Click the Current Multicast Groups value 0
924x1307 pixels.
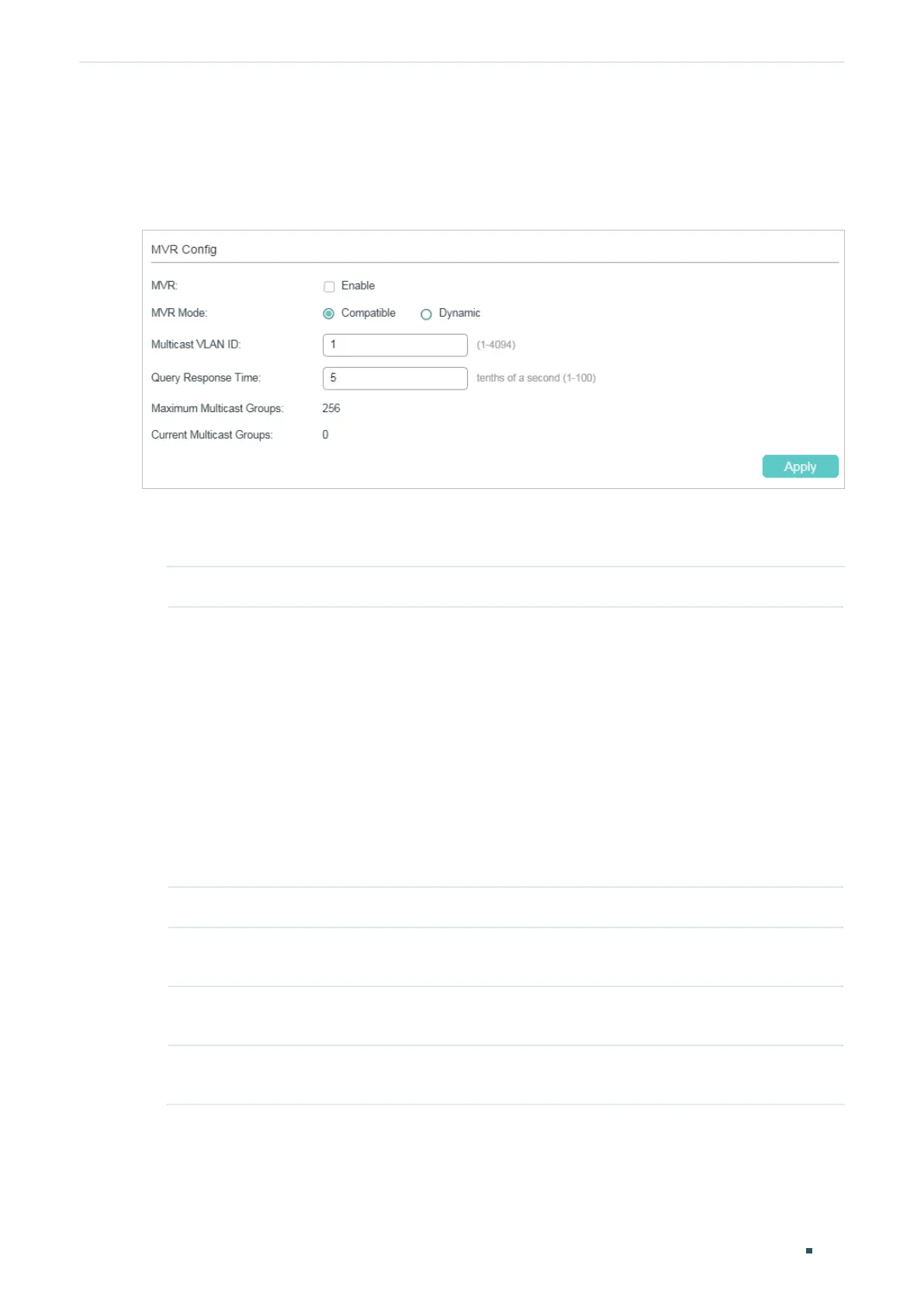pyautogui.click(x=325, y=435)
